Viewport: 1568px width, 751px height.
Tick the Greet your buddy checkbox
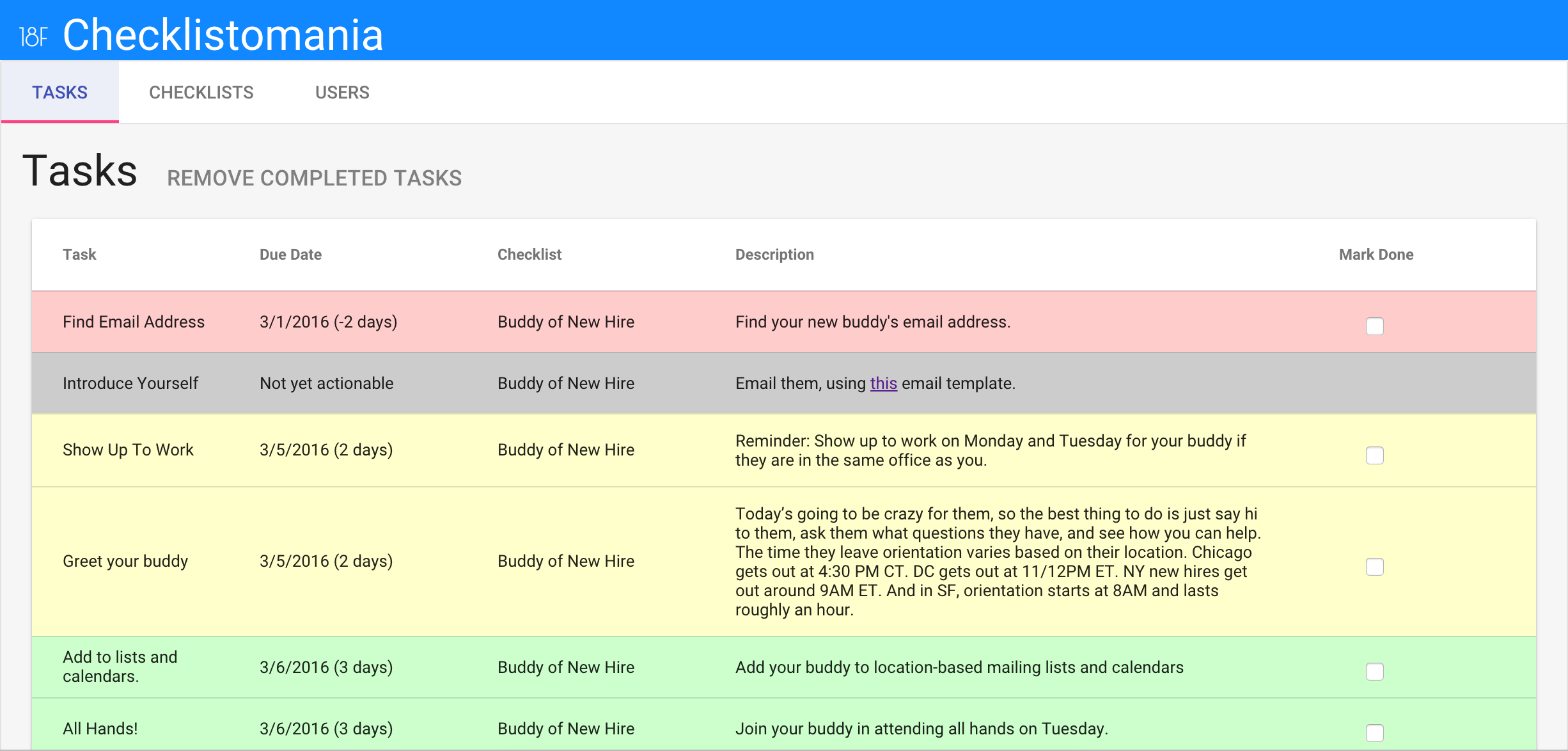pyautogui.click(x=1374, y=567)
